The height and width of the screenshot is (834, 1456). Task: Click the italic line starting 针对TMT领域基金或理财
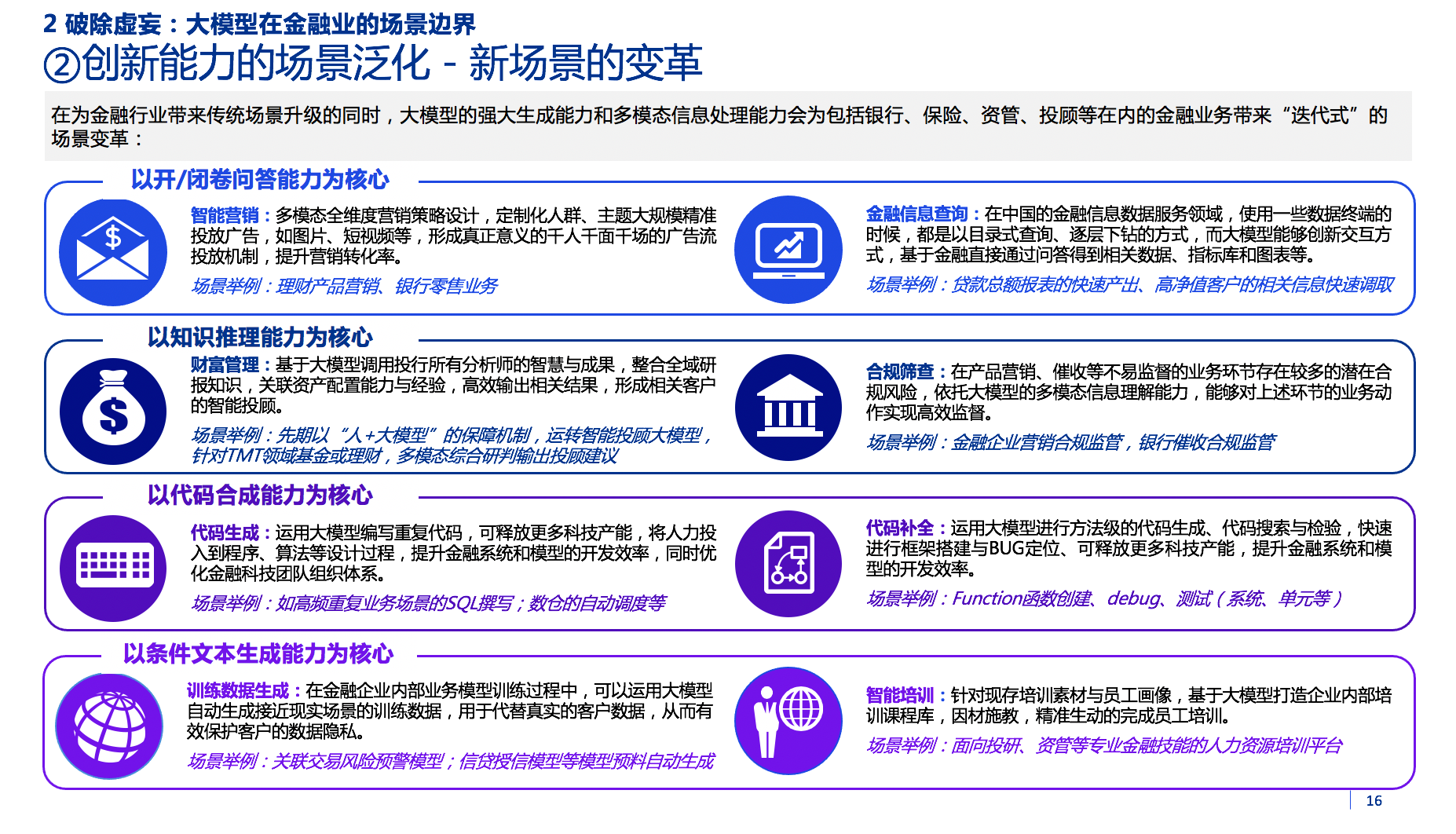click(405, 455)
